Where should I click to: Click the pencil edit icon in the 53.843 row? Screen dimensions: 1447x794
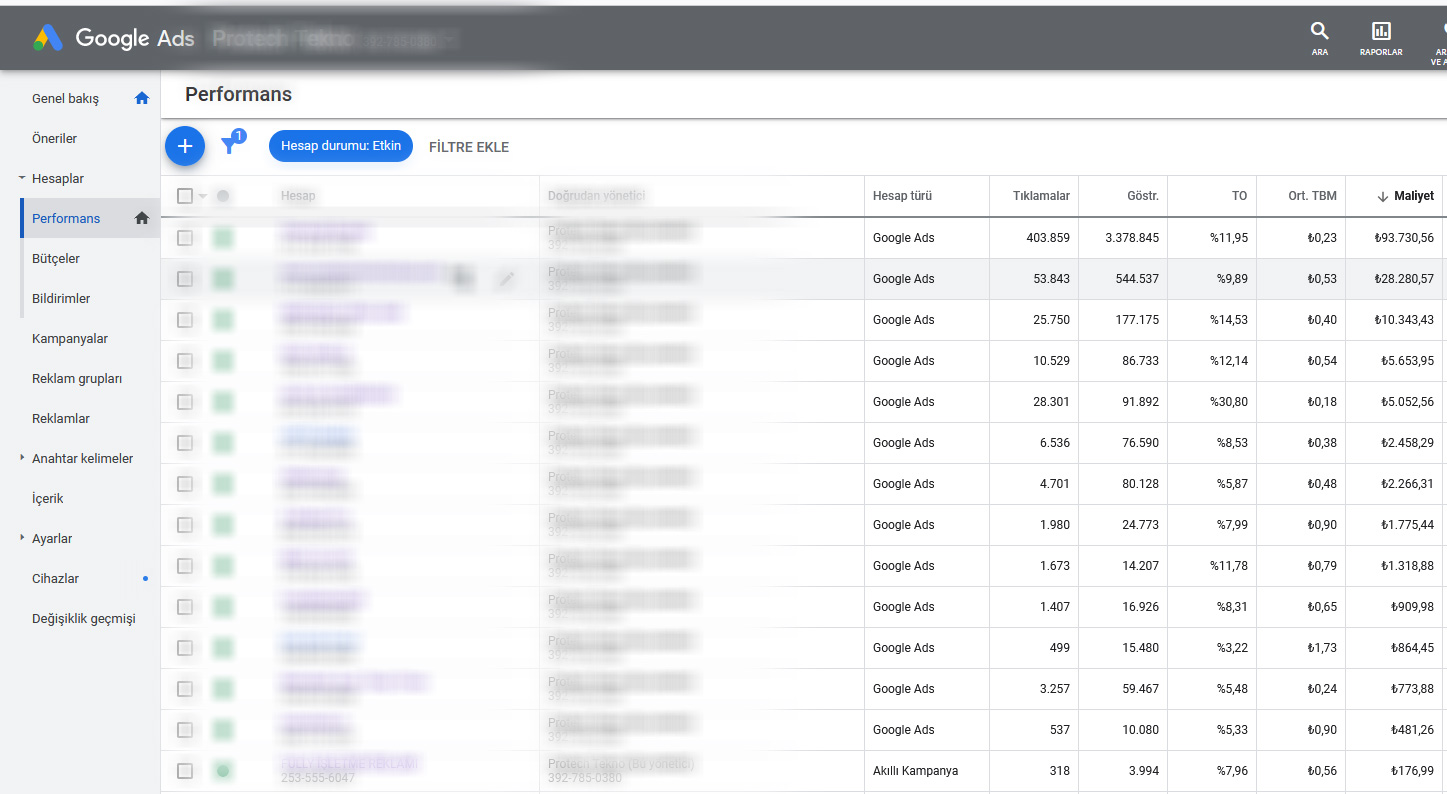tap(507, 279)
